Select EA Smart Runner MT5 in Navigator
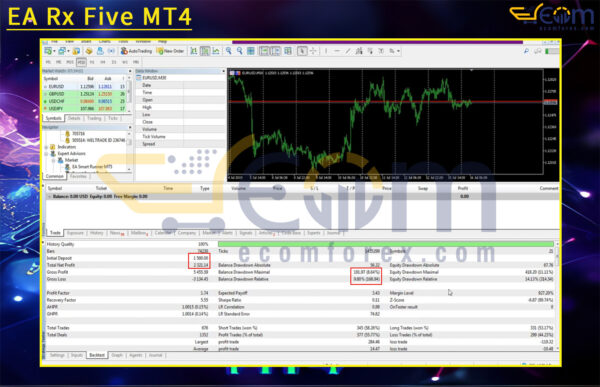The width and height of the screenshot is (600, 387). pos(92,167)
